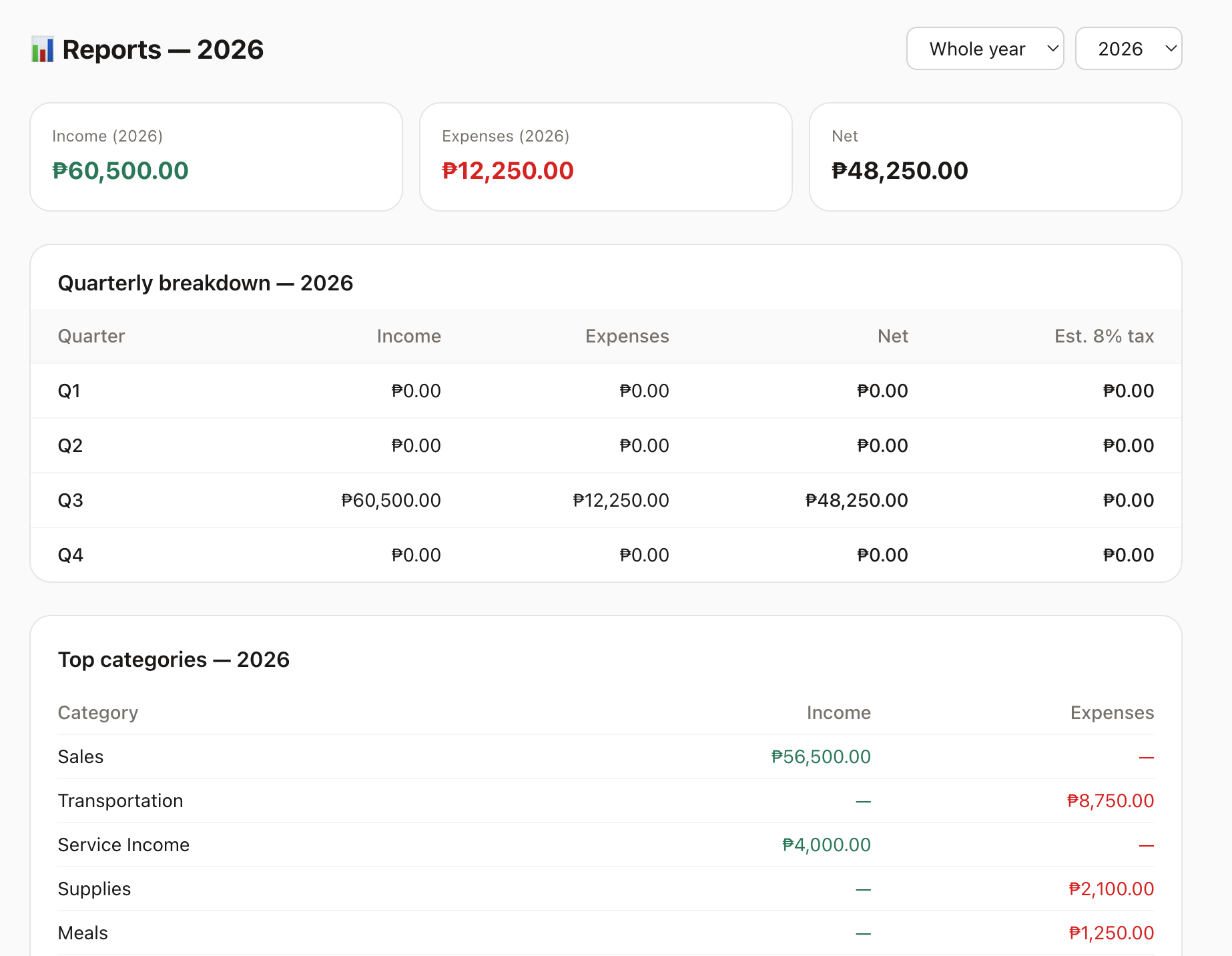Screen dimensions: 1232x956
Task: Select the Income (2026) summary card label
Action: (107, 136)
